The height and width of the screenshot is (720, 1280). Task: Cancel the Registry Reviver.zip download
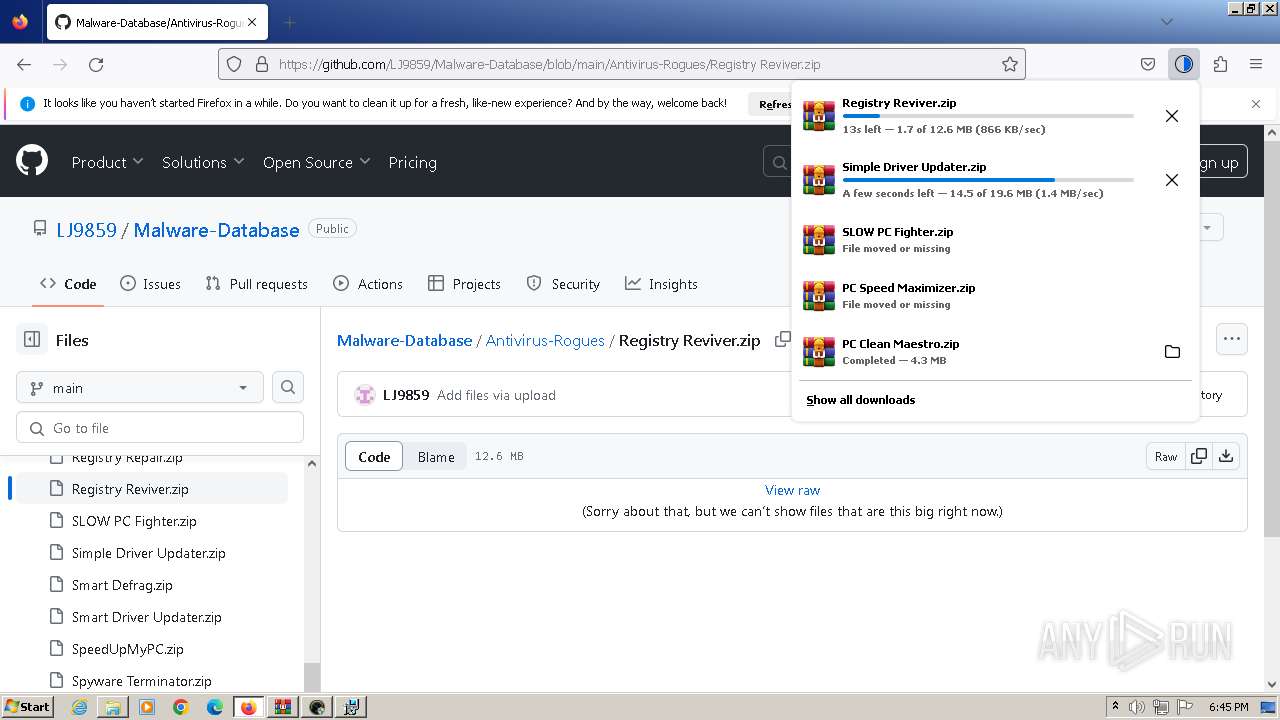[1172, 116]
